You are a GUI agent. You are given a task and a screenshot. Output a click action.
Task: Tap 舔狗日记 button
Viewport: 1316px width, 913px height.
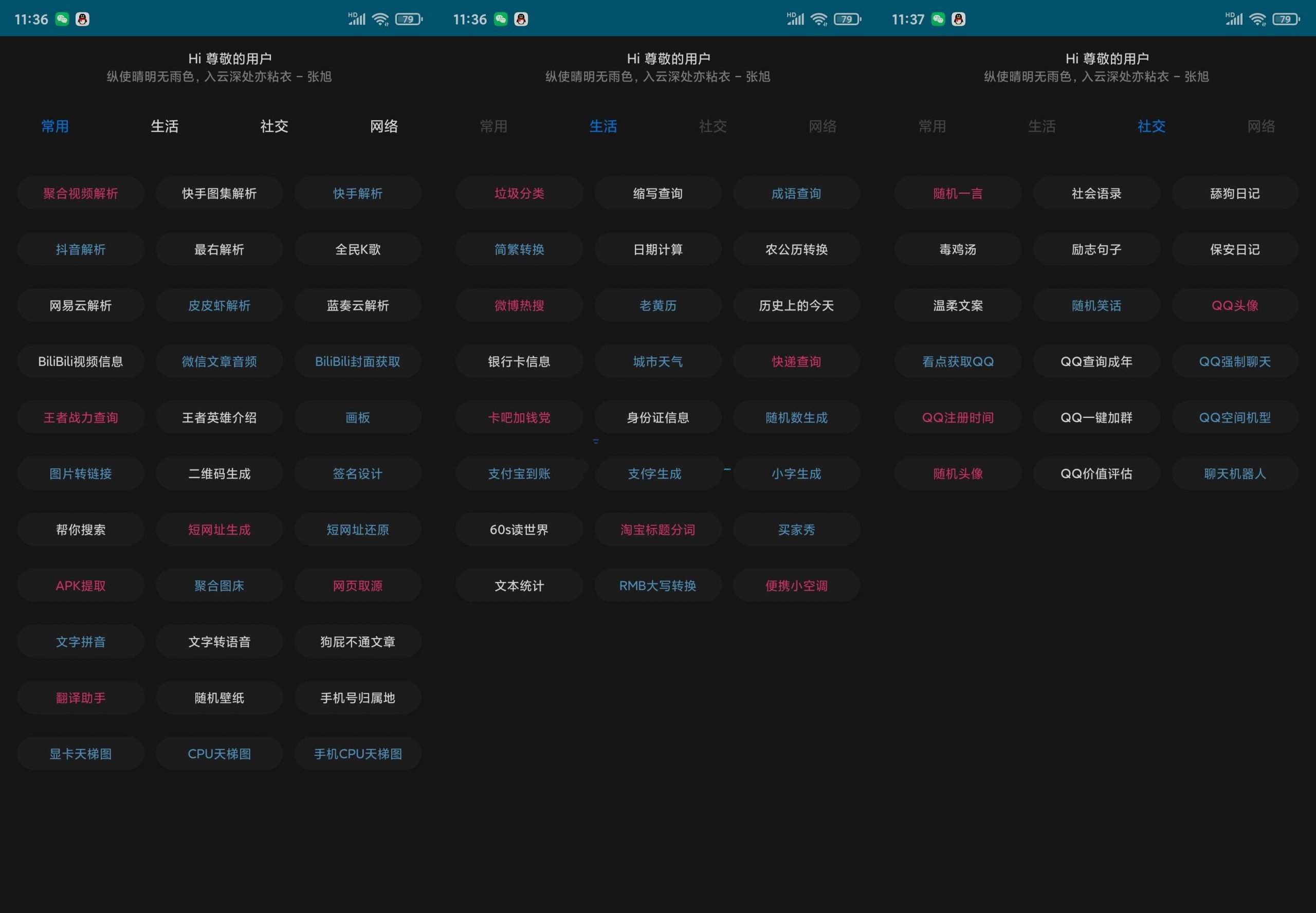[1235, 193]
